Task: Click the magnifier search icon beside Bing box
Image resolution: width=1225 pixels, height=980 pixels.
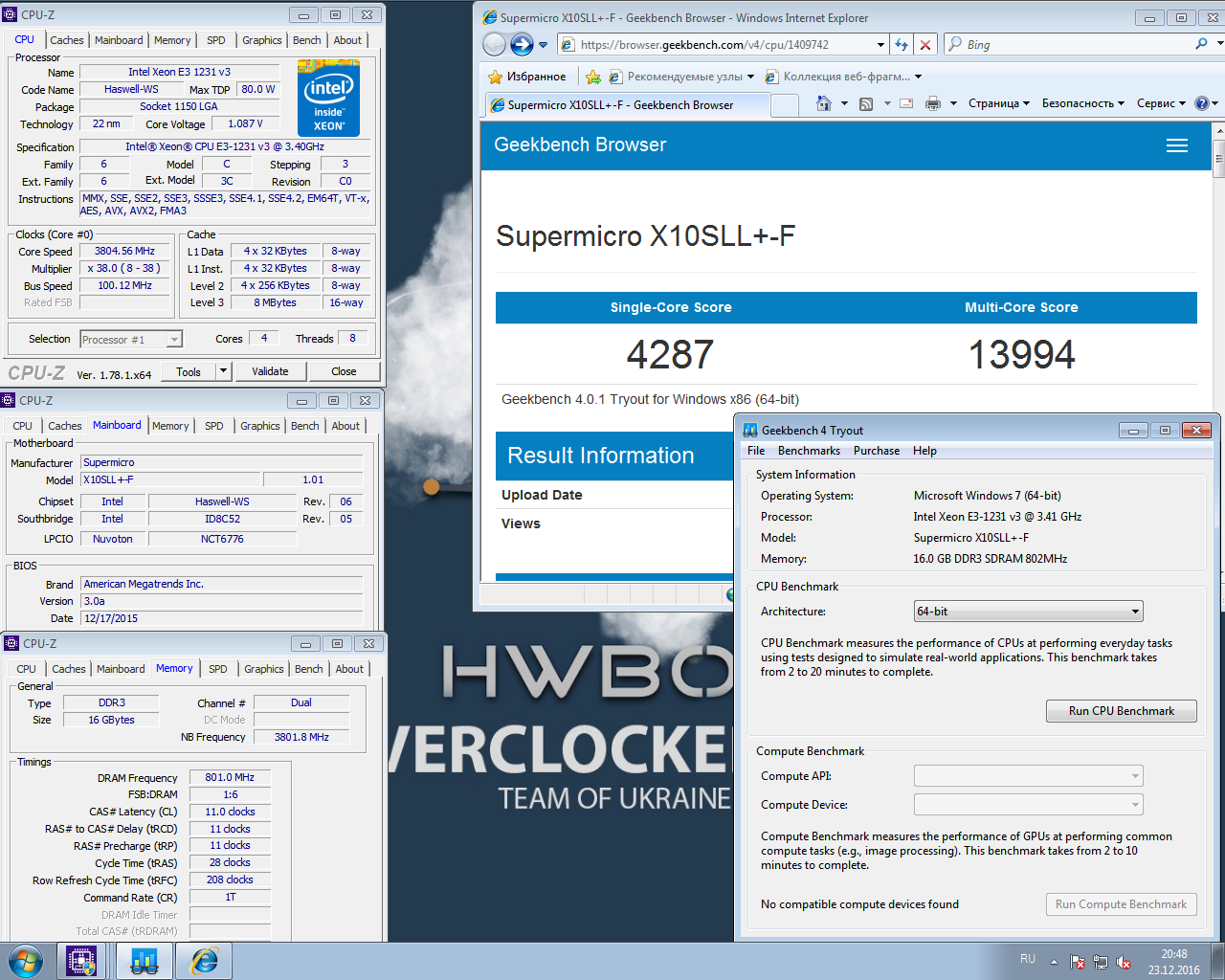Action: click(1201, 44)
